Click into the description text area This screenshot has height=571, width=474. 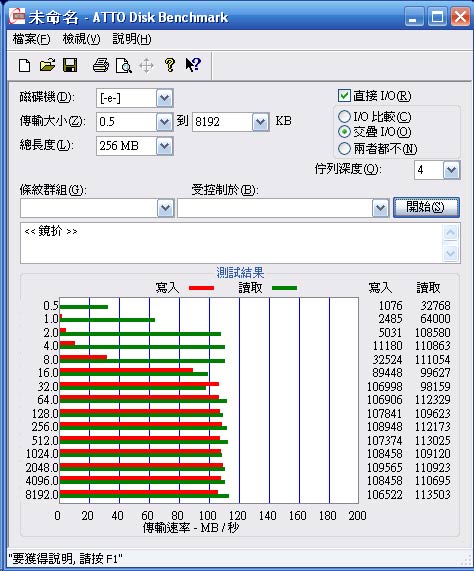(x=232, y=243)
